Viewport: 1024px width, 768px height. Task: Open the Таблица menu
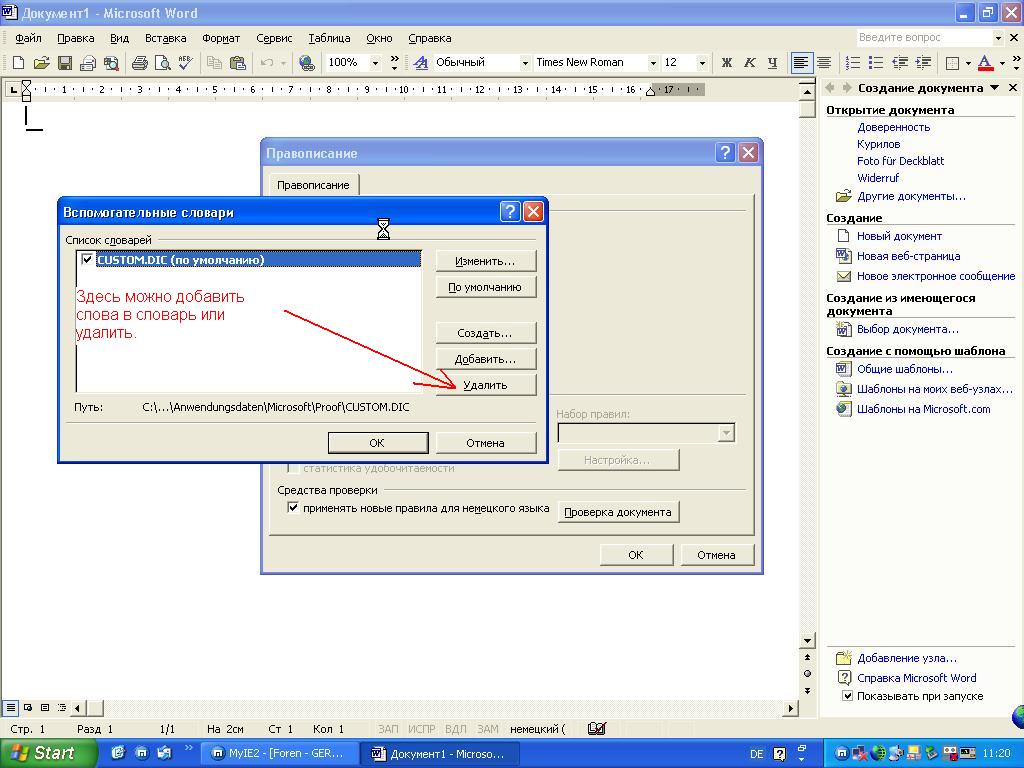tap(329, 38)
